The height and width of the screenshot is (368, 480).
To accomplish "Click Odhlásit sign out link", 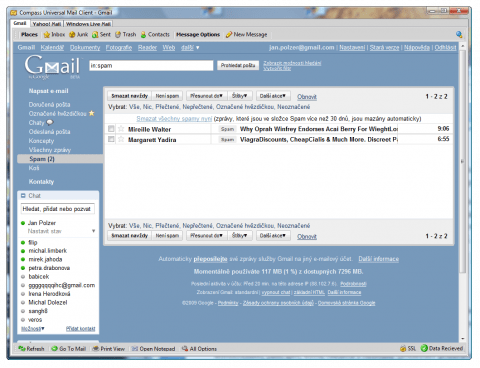I will coord(445,48).
